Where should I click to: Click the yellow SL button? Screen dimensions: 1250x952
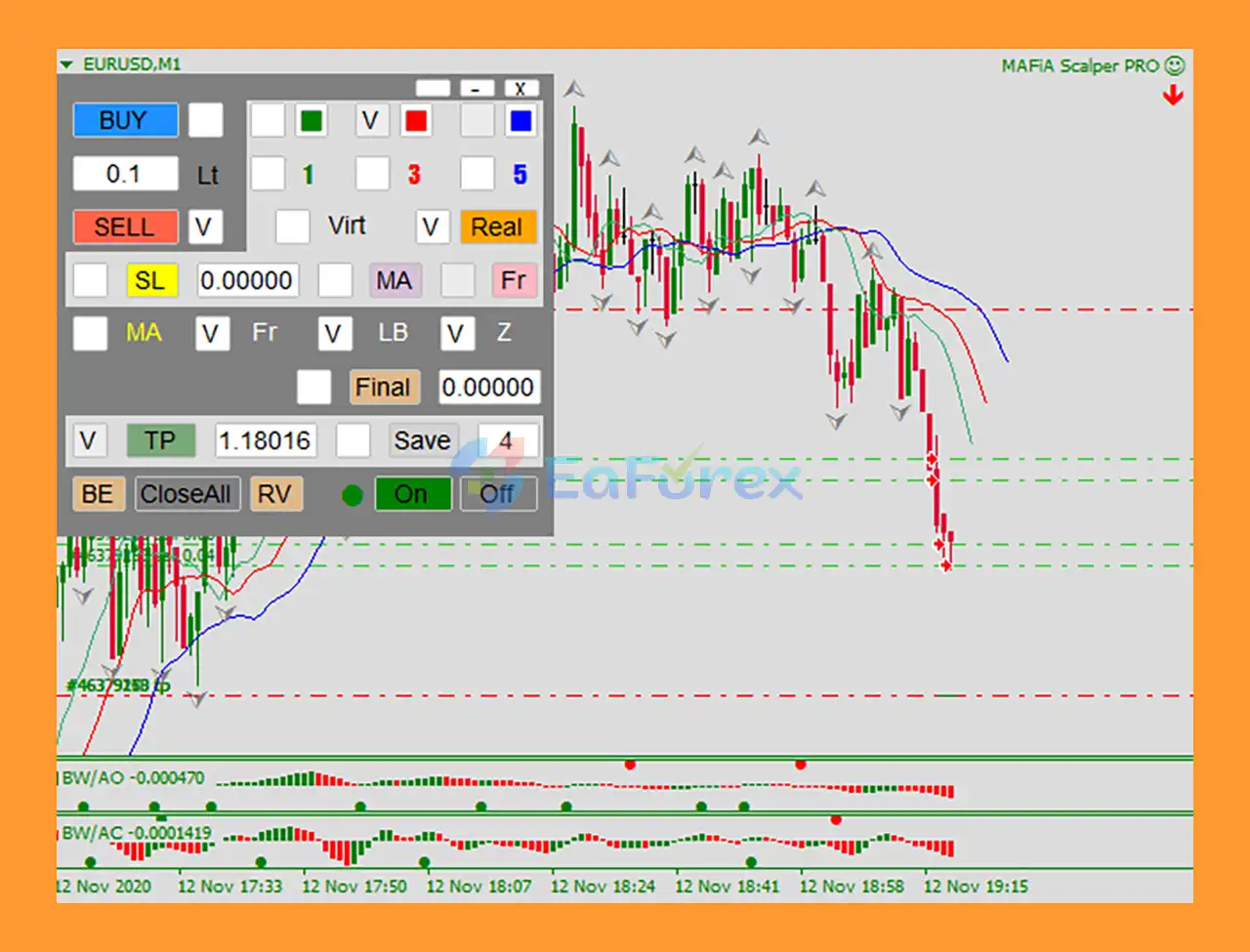(x=150, y=281)
